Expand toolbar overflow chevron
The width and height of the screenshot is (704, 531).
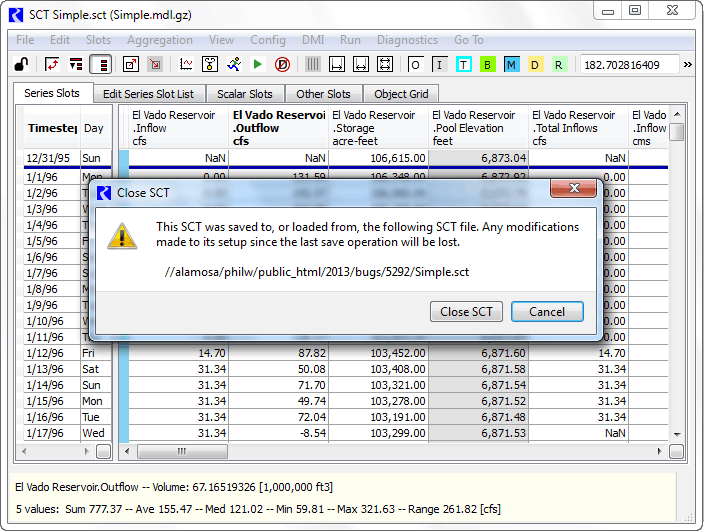(x=687, y=65)
